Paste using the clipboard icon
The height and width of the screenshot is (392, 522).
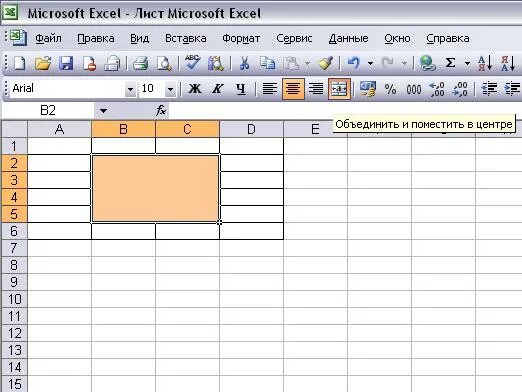click(x=291, y=63)
